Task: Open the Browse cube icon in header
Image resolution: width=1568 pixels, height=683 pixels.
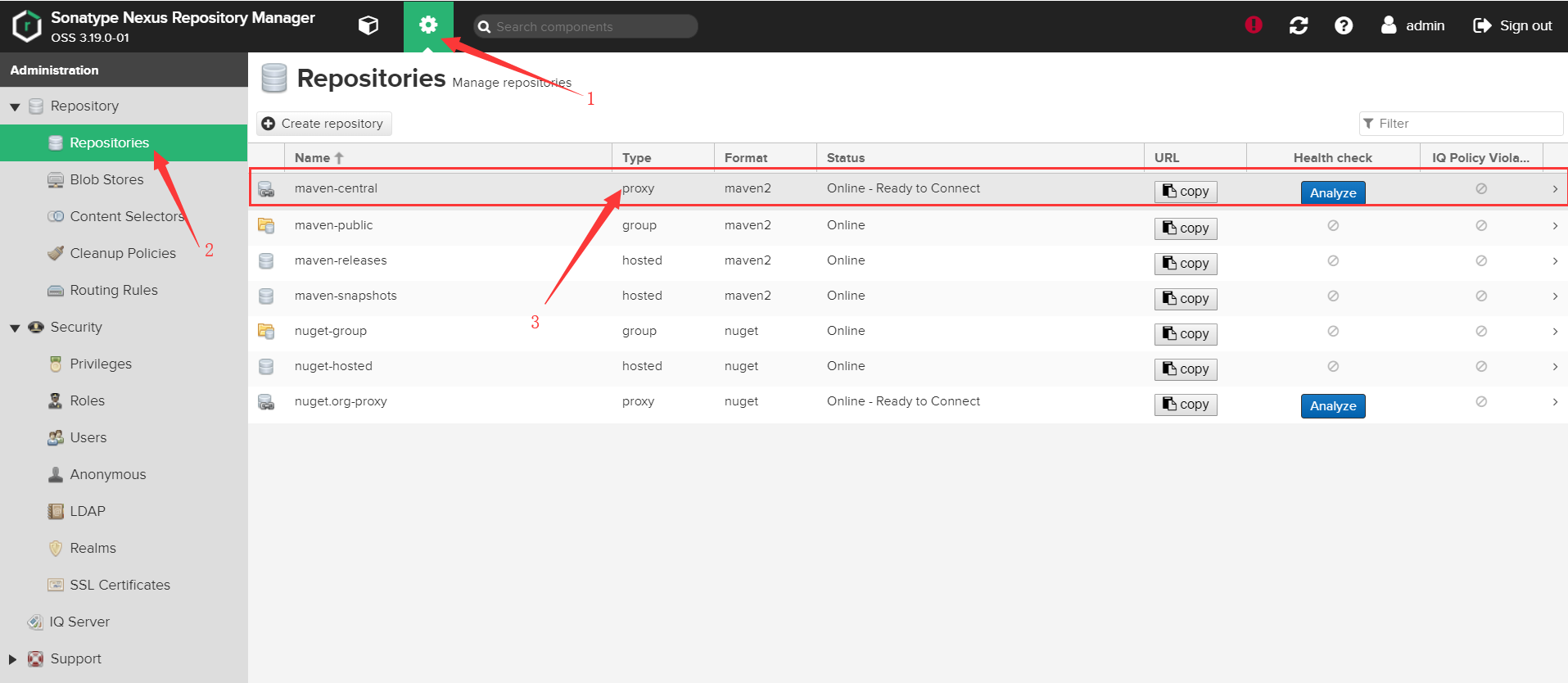Action: click(368, 25)
